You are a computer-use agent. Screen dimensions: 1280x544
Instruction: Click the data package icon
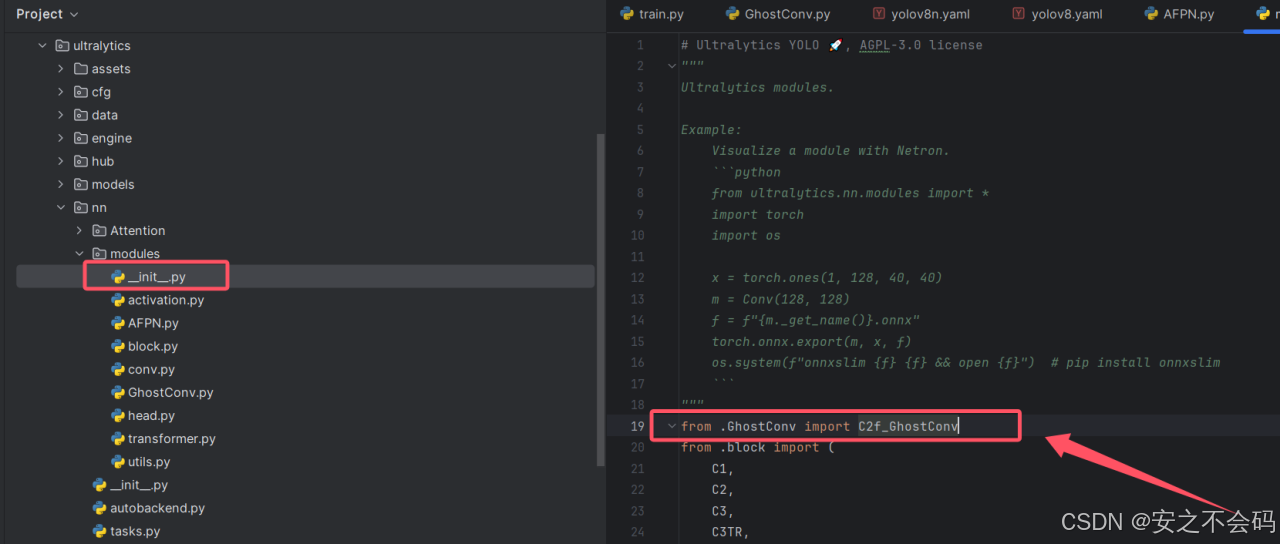(x=81, y=115)
